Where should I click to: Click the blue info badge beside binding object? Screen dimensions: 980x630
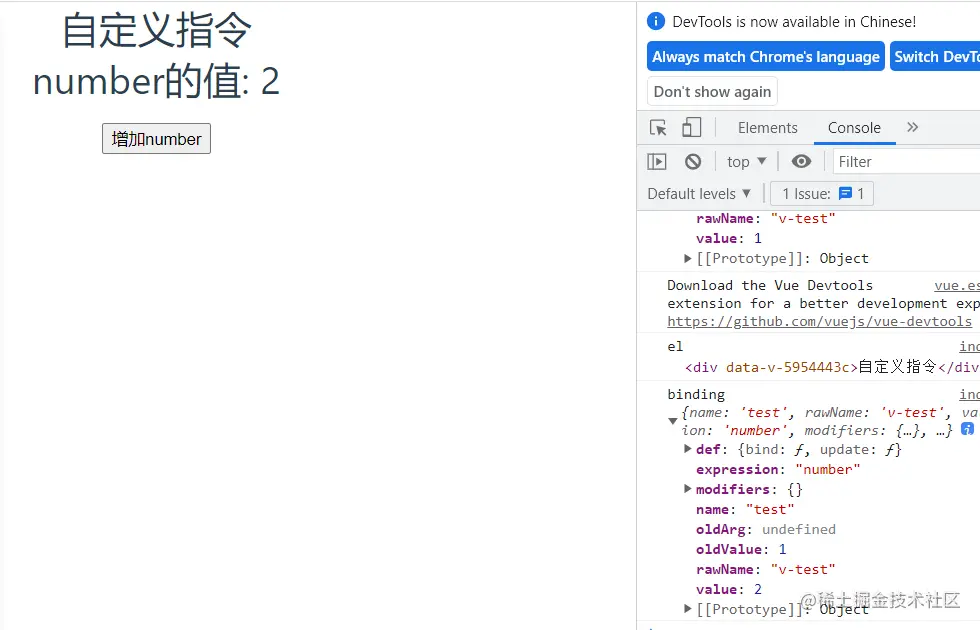967,429
